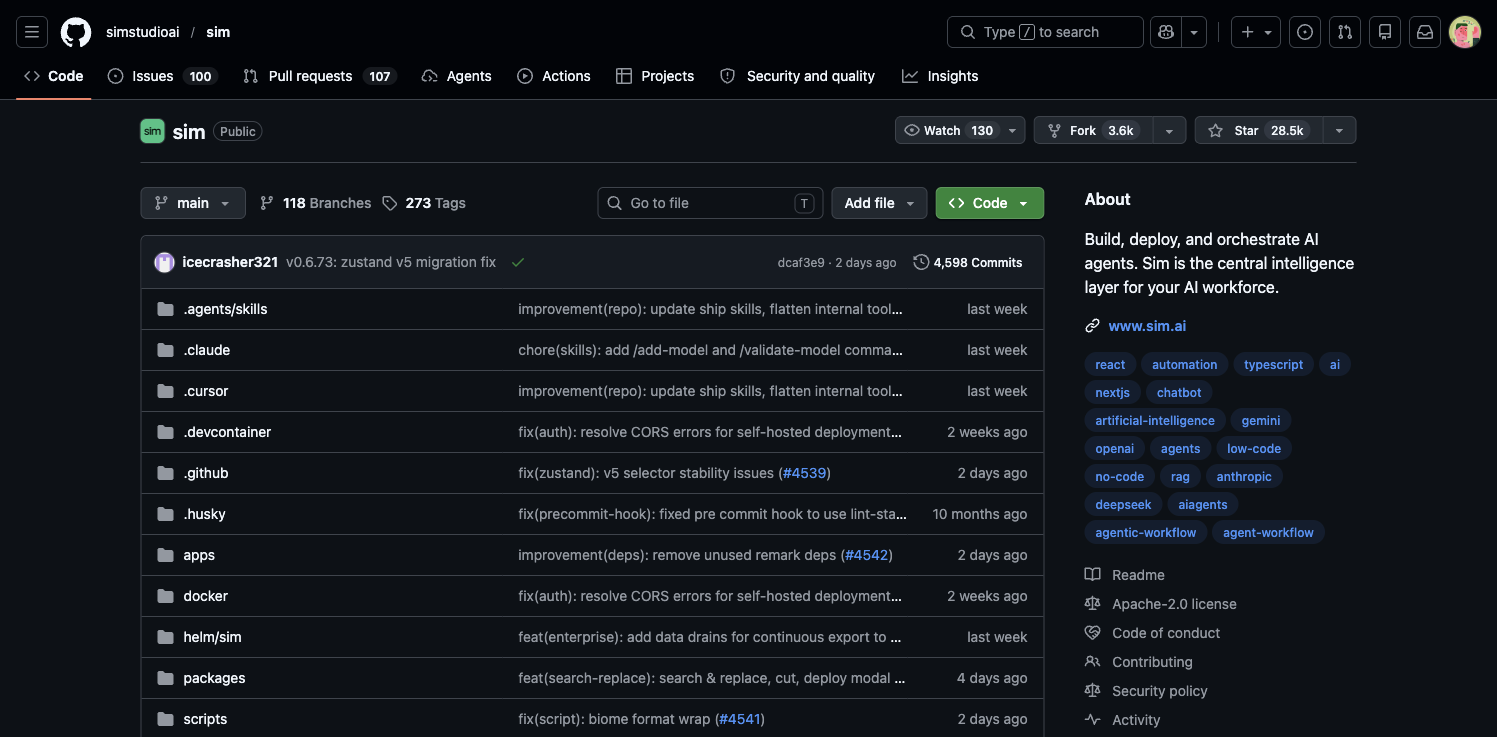Open the .claude folder icon
This screenshot has height=737, width=1497.
tap(165, 350)
